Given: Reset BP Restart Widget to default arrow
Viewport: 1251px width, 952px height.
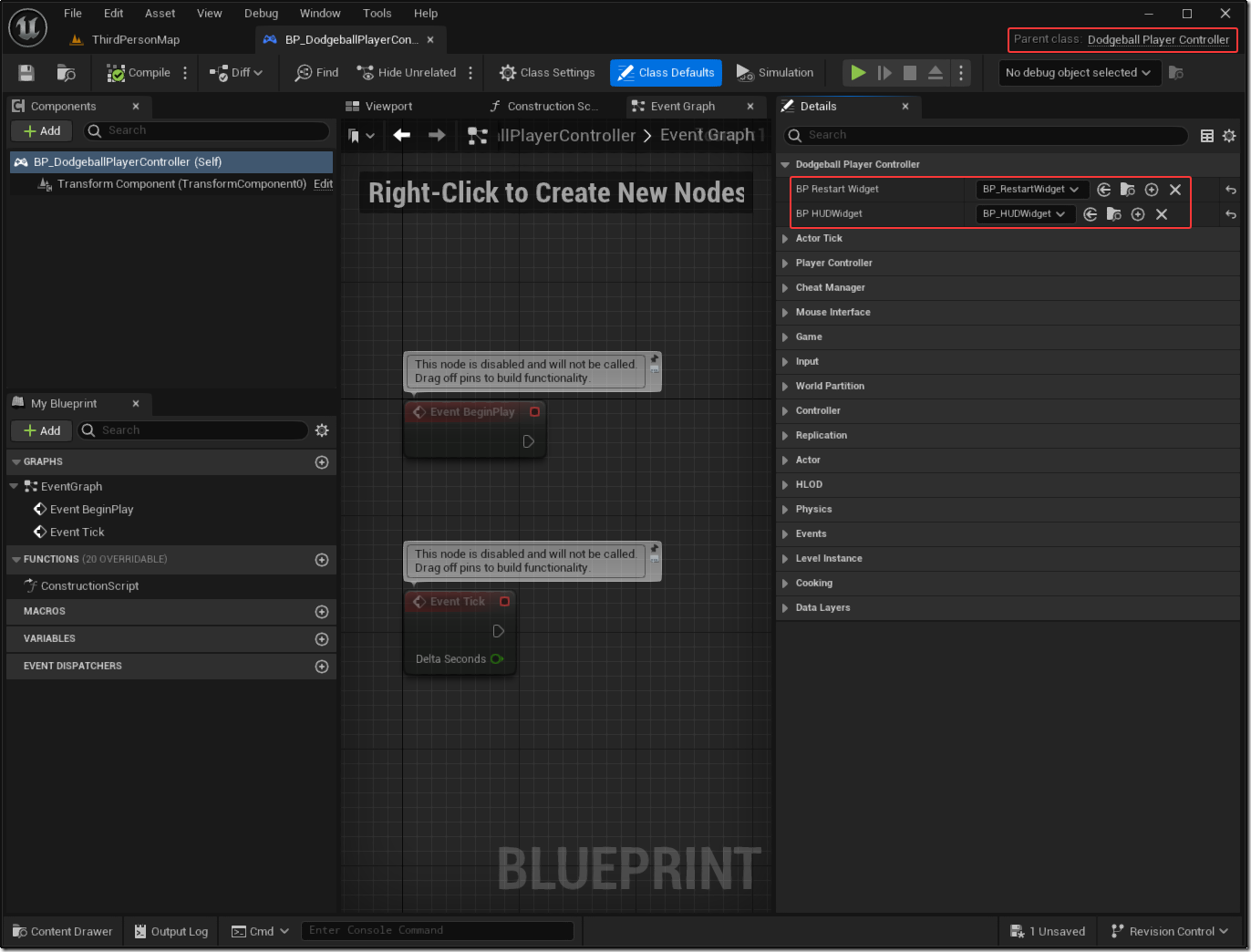Looking at the screenshot, I should pyautogui.click(x=1231, y=190).
